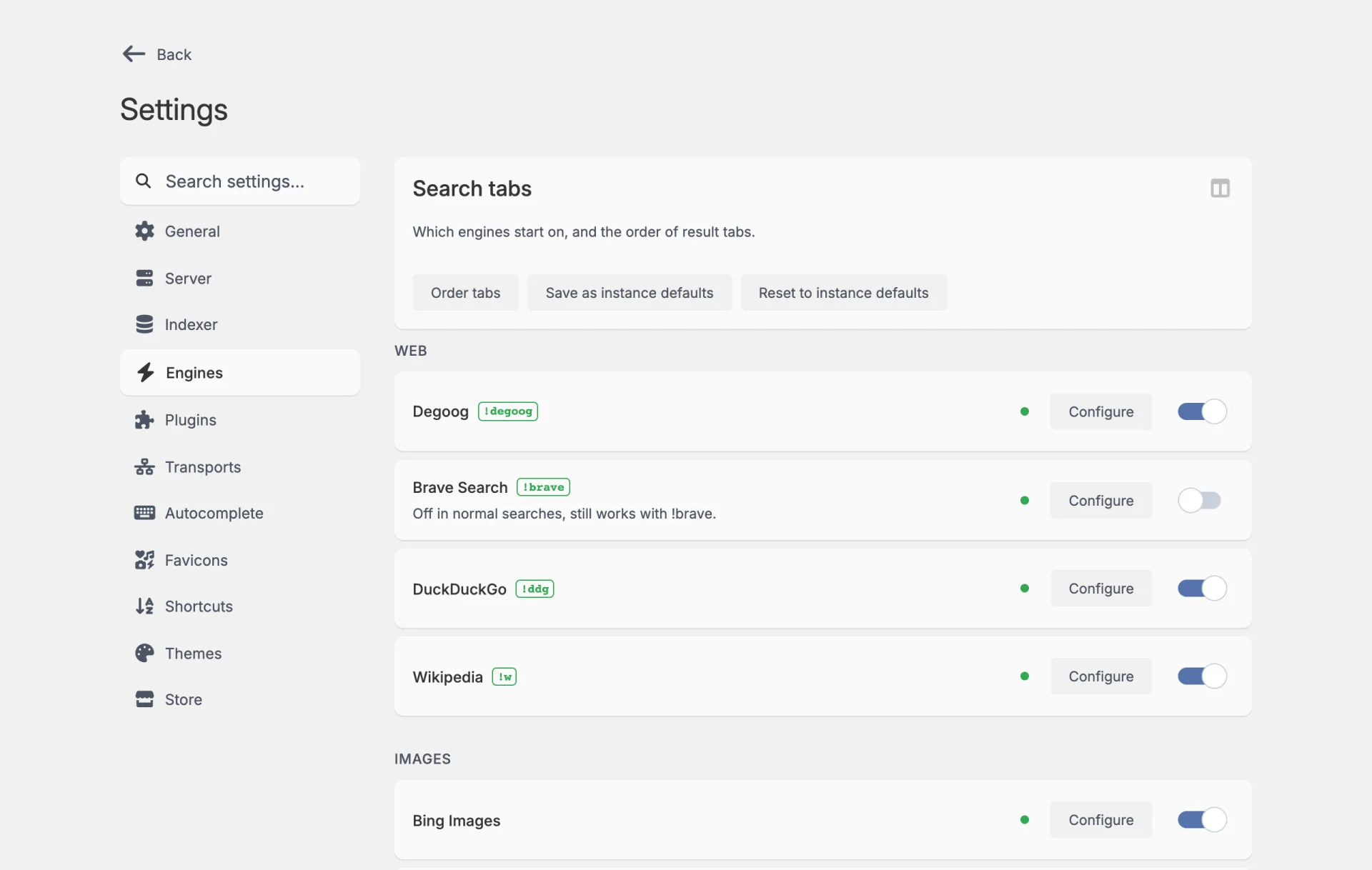Click the !degoog bang badge
The image size is (1372, 870).
508,411
